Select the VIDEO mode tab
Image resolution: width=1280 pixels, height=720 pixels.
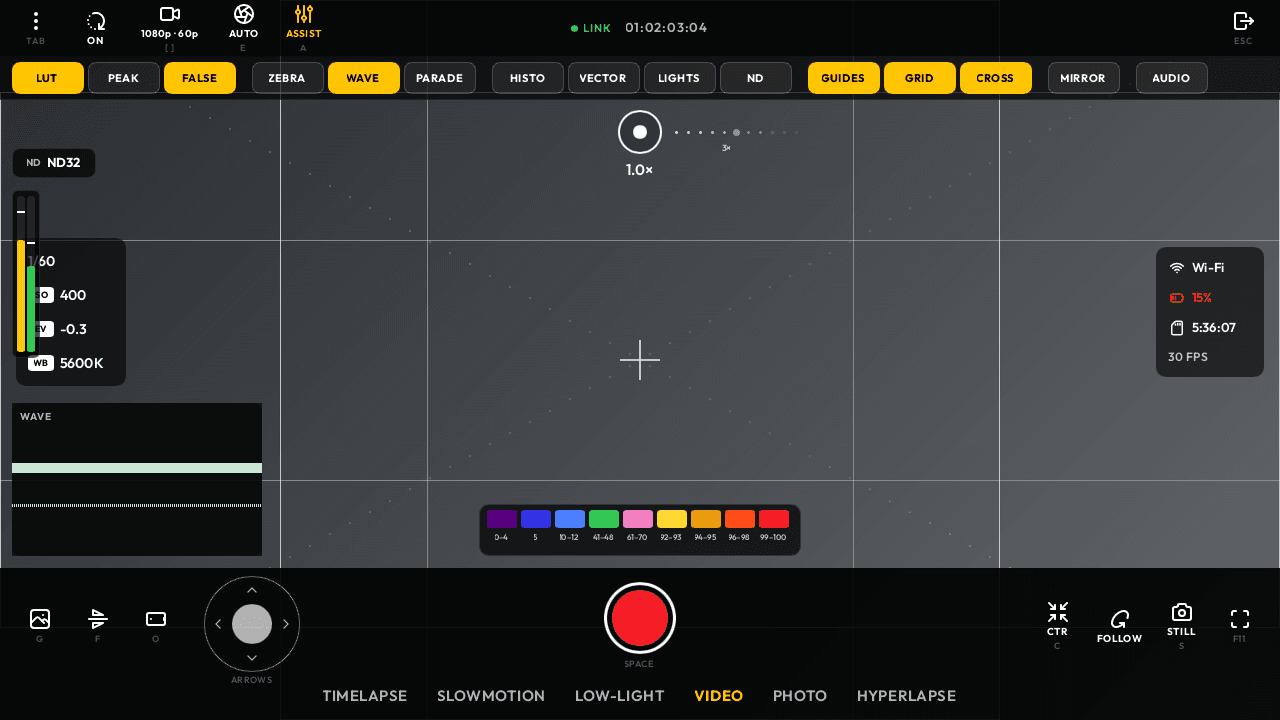(x=719, y=696)
